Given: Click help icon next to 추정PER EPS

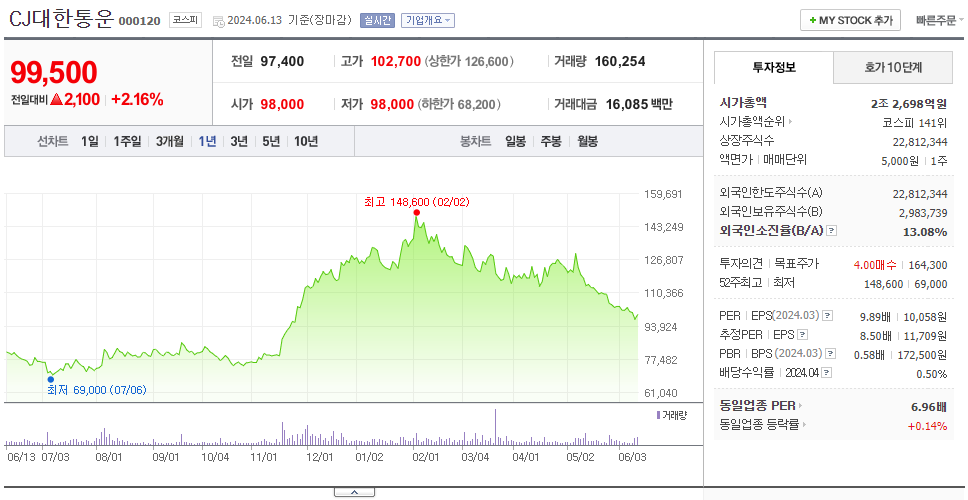Looking at the screenshot, I should (803, 335).
